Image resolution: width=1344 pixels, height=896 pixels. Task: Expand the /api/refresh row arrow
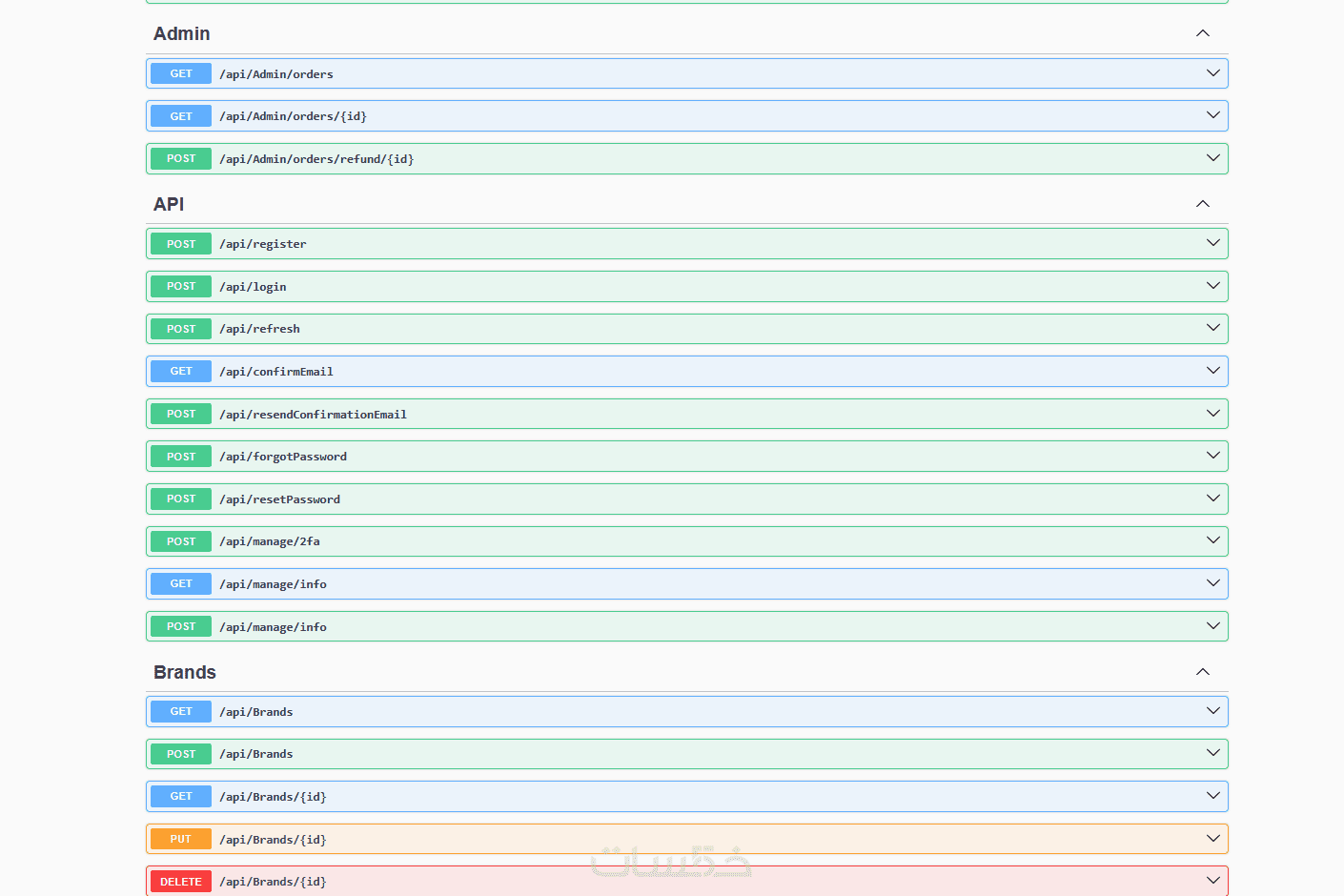coord(1213,328)
